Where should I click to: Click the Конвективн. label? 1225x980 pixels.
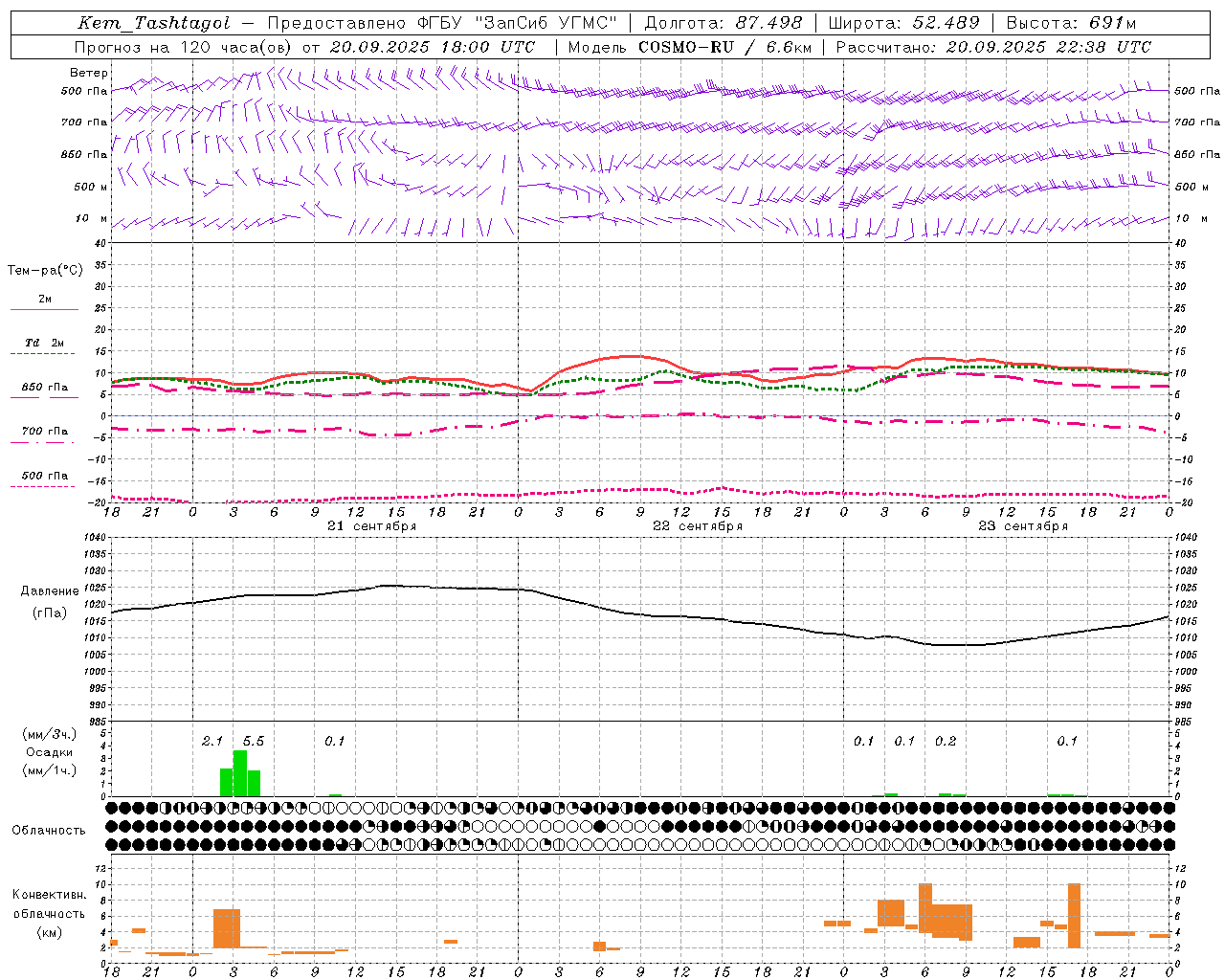[x=50, y=895]
